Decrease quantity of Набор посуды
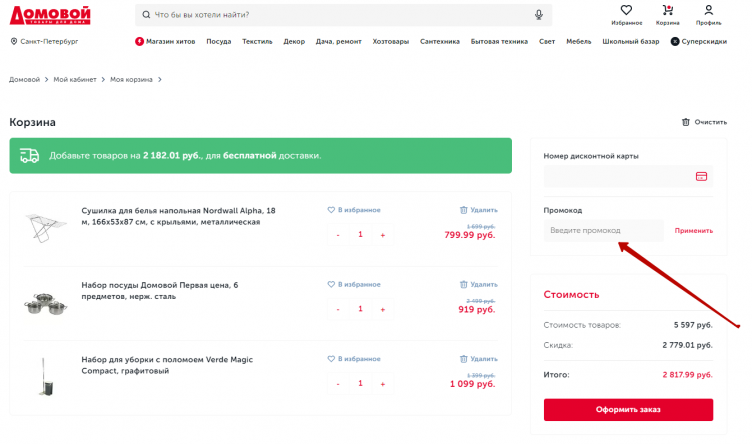 coord(338,309)
